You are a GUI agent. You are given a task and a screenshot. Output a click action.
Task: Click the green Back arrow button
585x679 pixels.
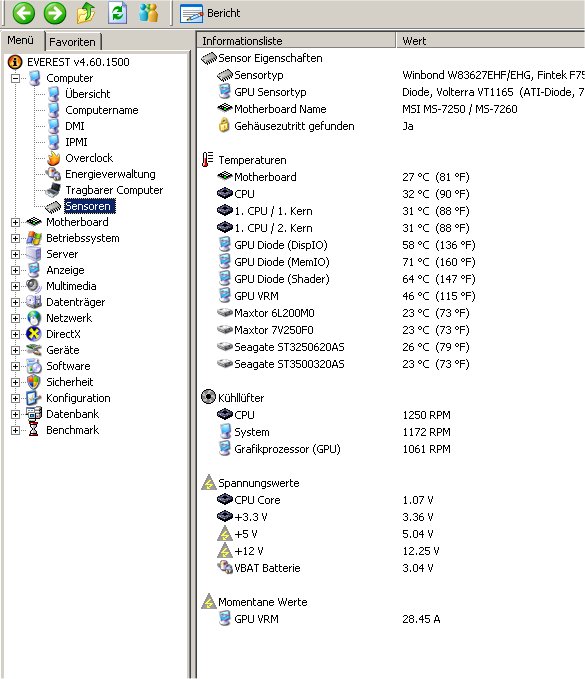(x=23, y=13)
